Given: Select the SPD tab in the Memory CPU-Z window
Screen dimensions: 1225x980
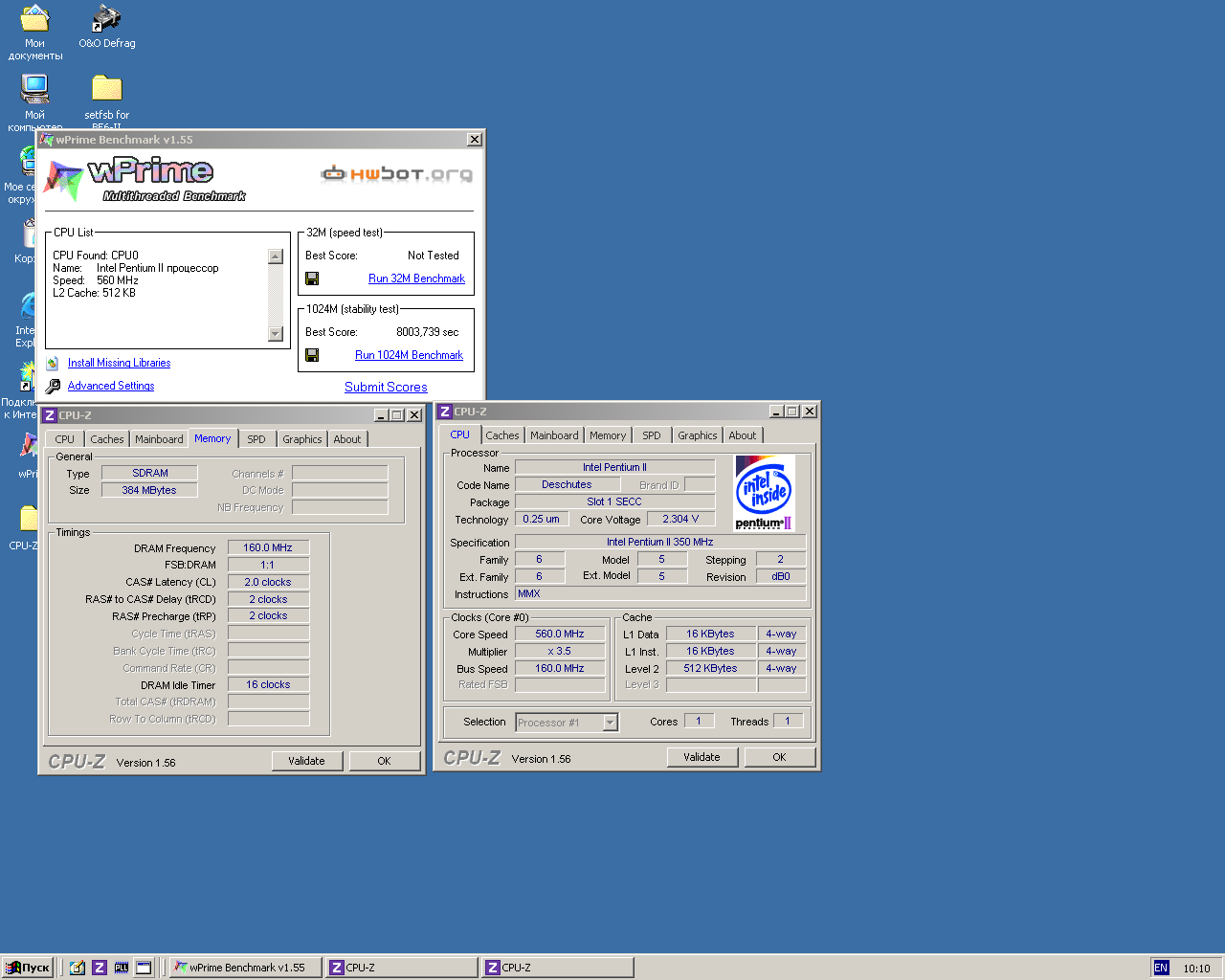Looking at the screenshot, I should [x=256, y=439].
